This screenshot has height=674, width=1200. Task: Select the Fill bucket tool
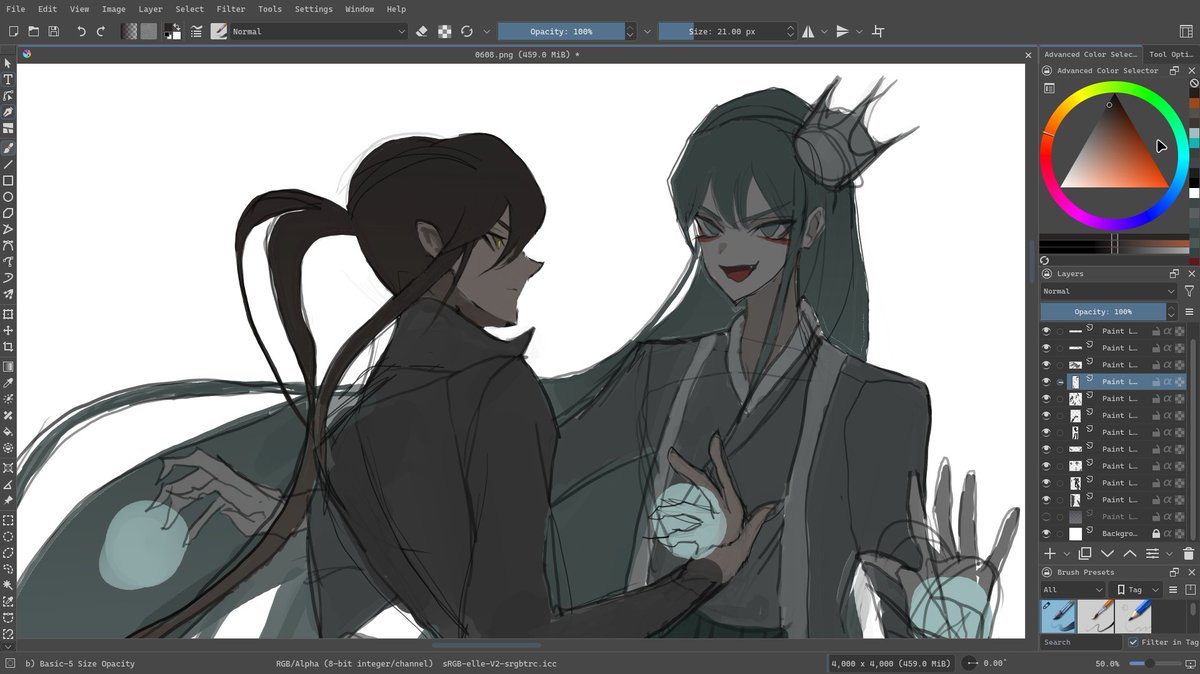tap(8, 431)
